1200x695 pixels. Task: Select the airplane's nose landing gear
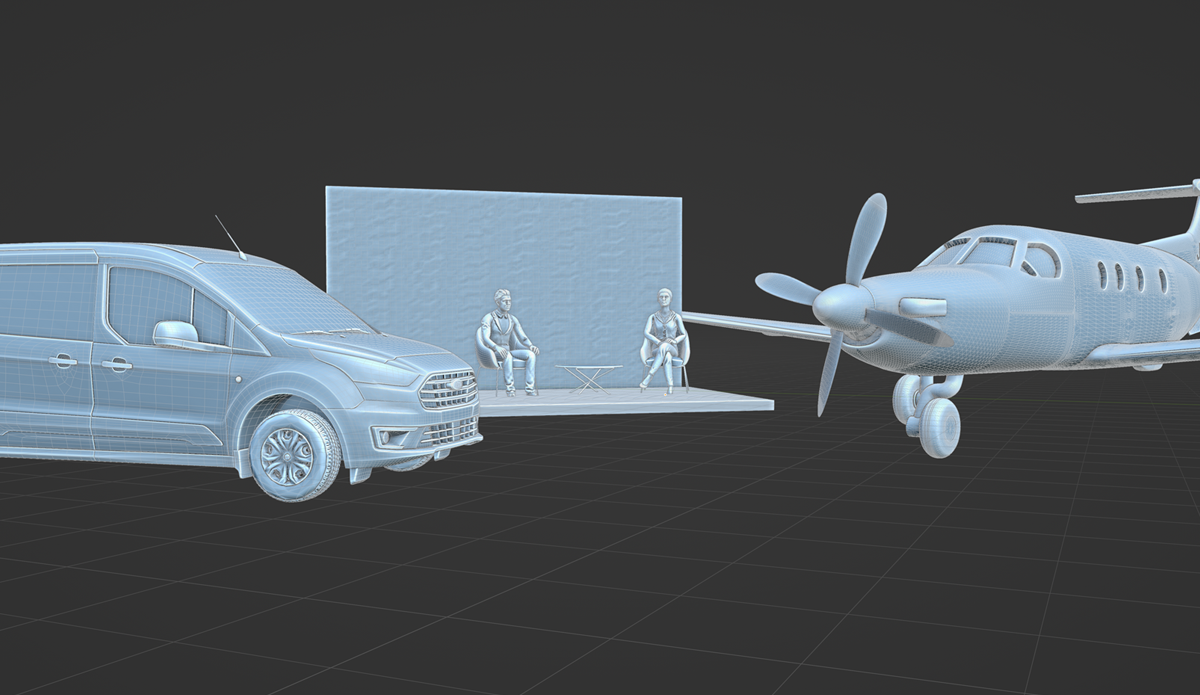[929, 414]
